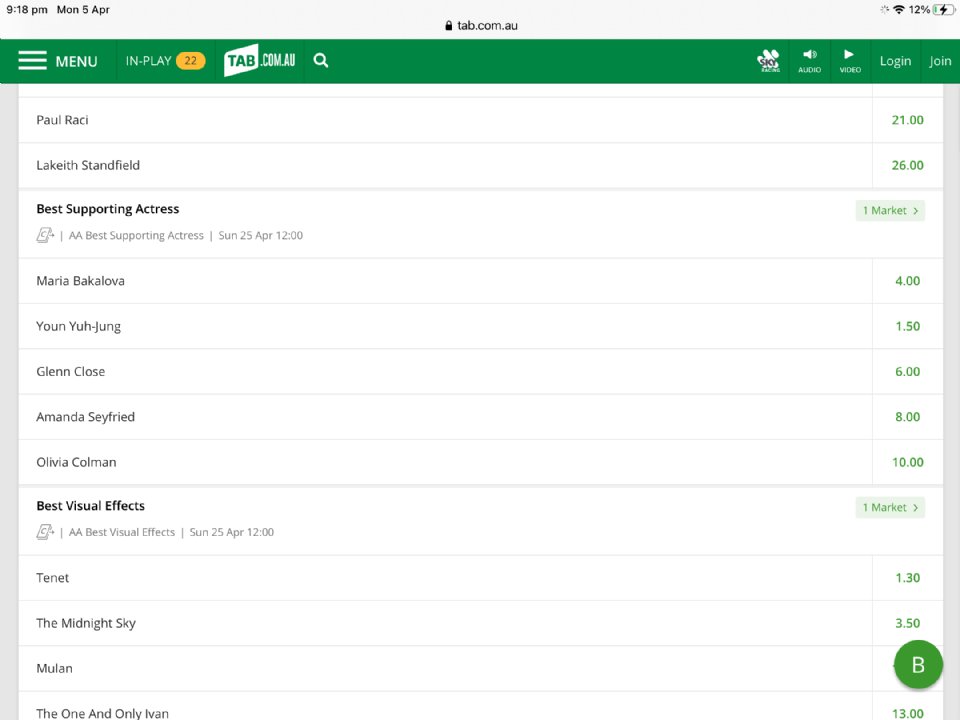
Task: Click the Lakeith Standfield name
Action: [88, 165]
